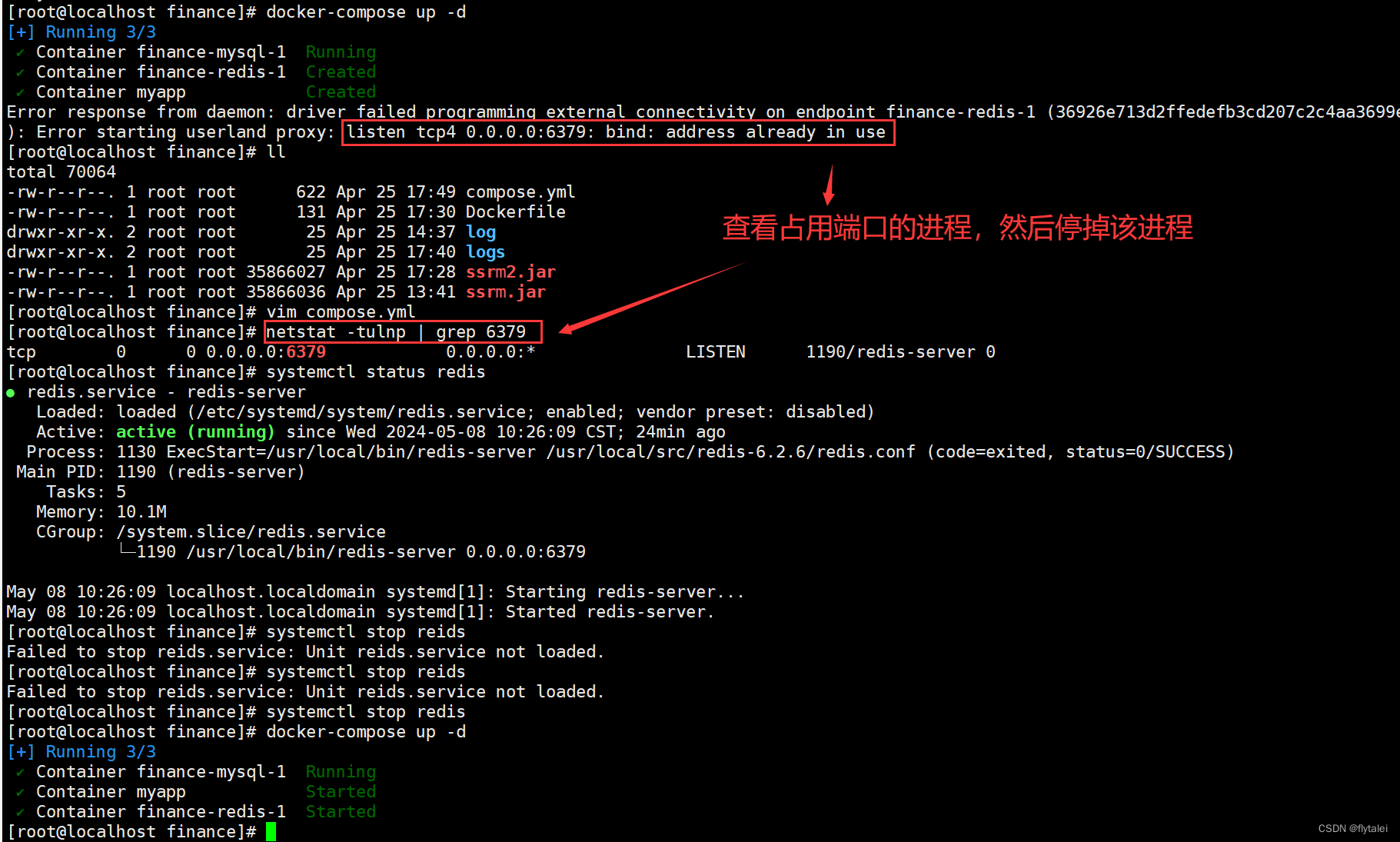
Task: Click the 'Created' status of finance-redis-1
Action: click(341, 72)
